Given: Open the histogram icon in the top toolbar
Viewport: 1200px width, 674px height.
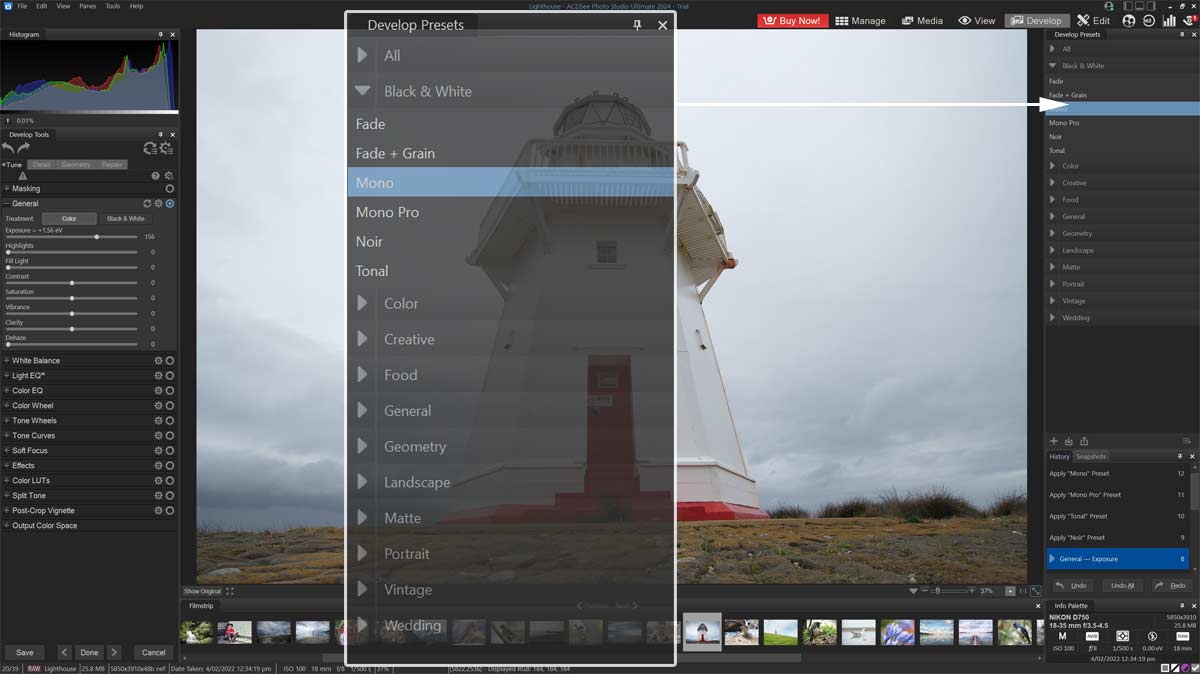Looking at the screenshot, I should [x=1170, y=20].
